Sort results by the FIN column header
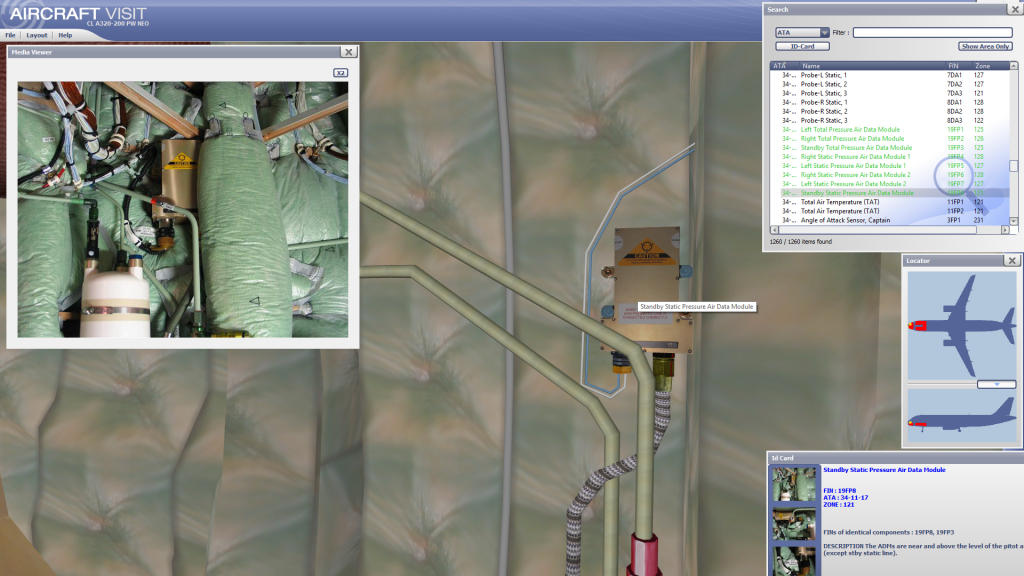This screenshot has height=576, width=1024. coord(958,66)
